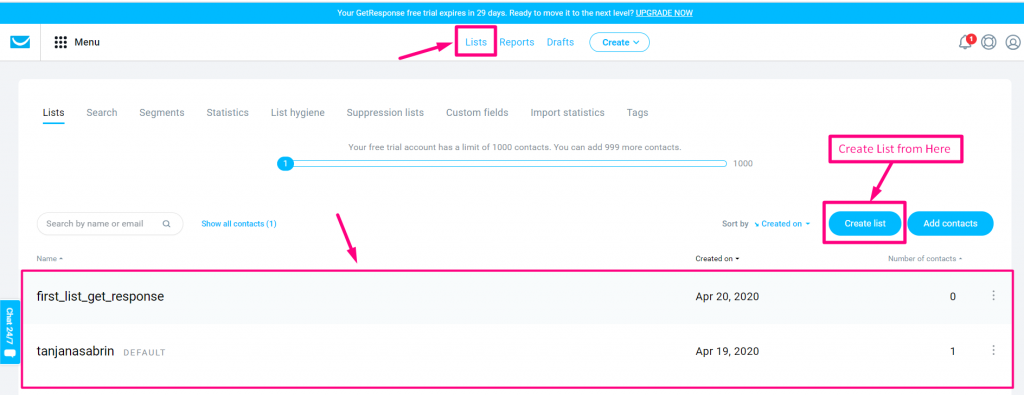Switch to the Search tab
1024x395 pixels.
pyautogui.click(x=102, y=113)
